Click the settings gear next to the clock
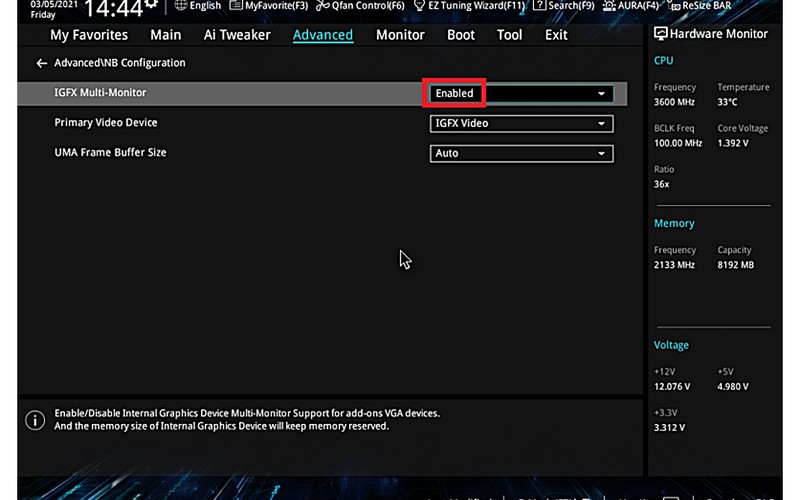Image resolution: width=800 pixels, height=500 pixels. pos(151,5)
